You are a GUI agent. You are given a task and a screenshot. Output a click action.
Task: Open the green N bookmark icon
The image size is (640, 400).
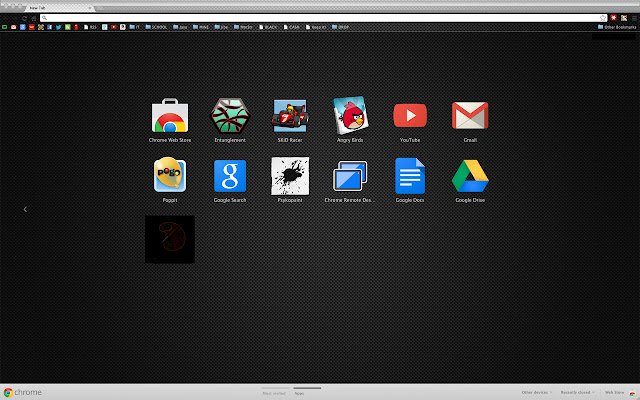[67, 27]
